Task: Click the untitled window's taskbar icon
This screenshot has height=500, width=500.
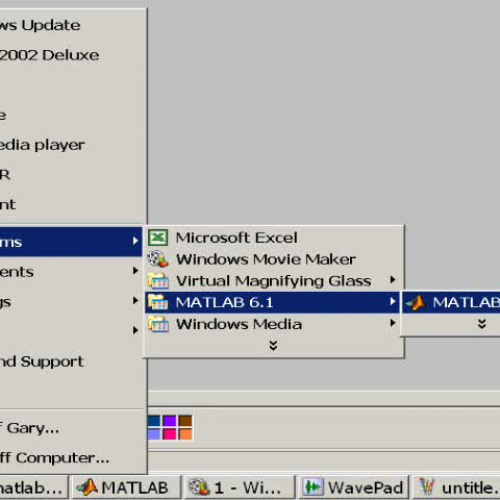Action: coord(427,488)
